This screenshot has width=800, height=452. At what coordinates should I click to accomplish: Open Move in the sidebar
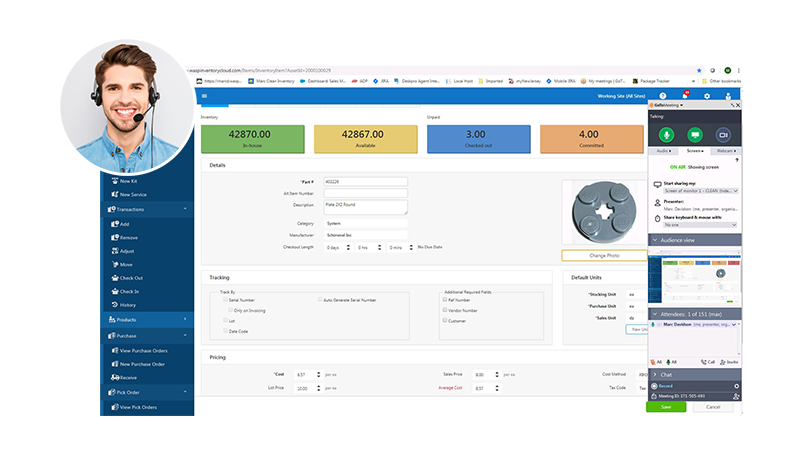coord(122,265)
